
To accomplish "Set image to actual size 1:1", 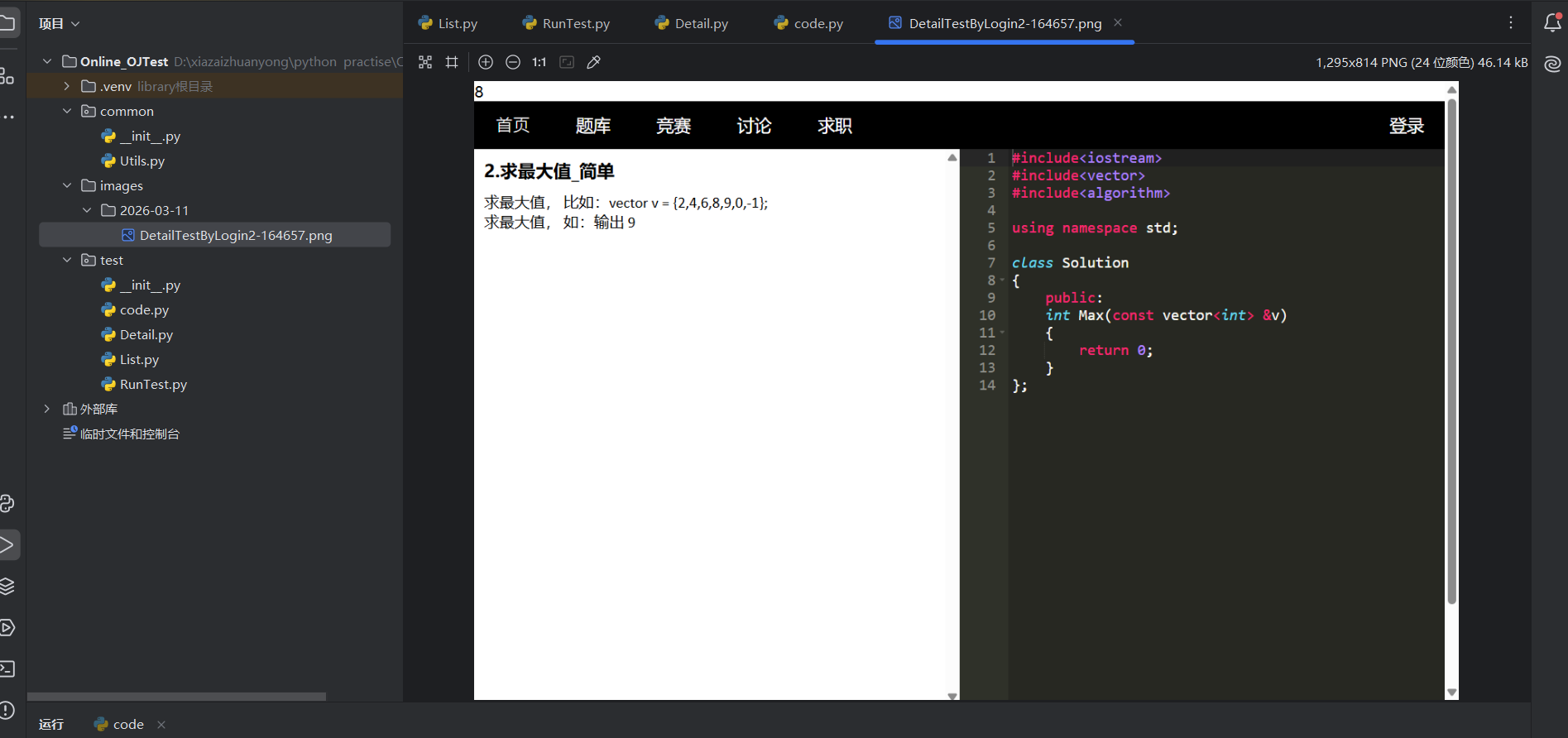I will click(539, 62).
